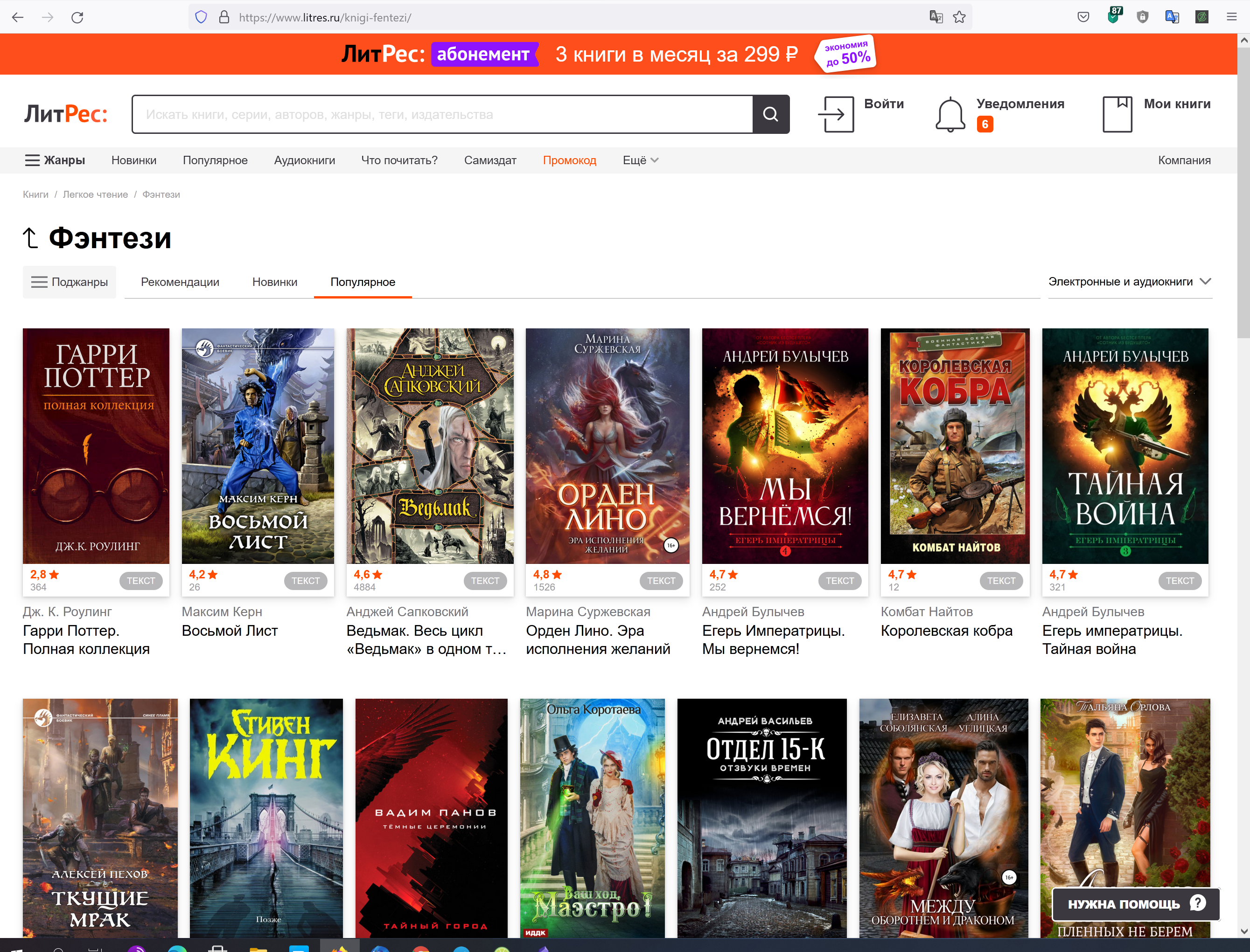Select the Рекомендации tab
This screenshot has height=952, width=1250.
pyautogui.click(x=180, y=282)
